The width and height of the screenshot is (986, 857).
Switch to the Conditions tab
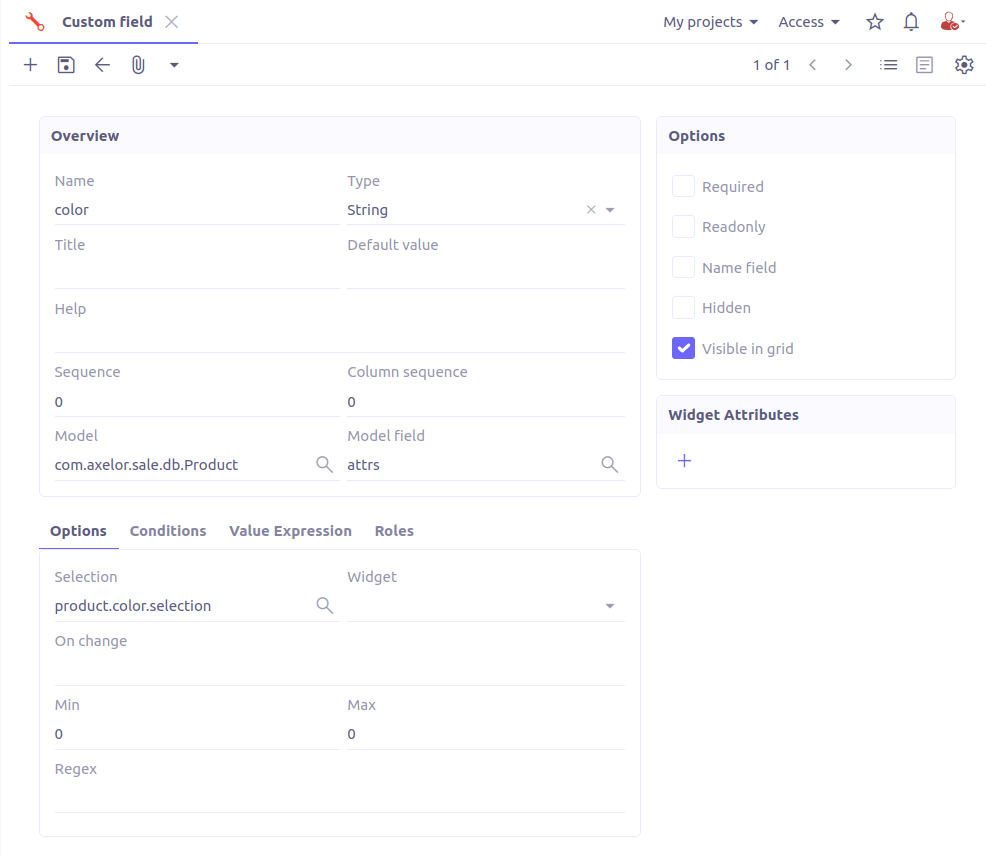pos(168,531)
